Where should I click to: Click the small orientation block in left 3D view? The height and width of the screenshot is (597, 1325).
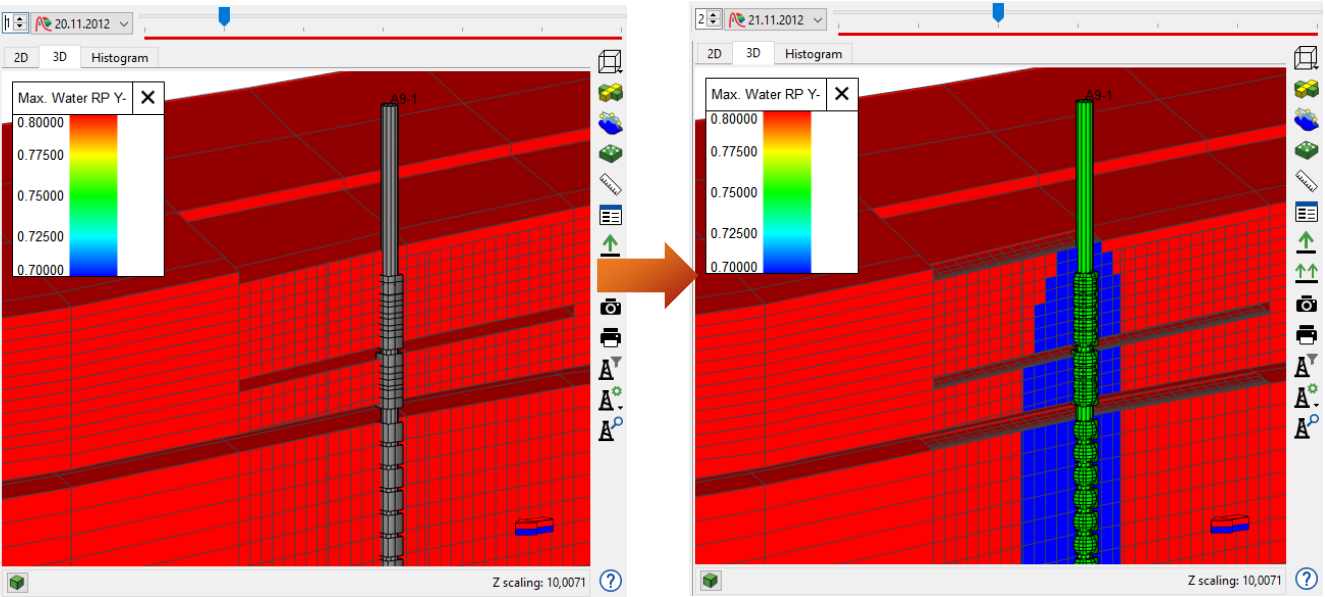click(x=534, y=527)
